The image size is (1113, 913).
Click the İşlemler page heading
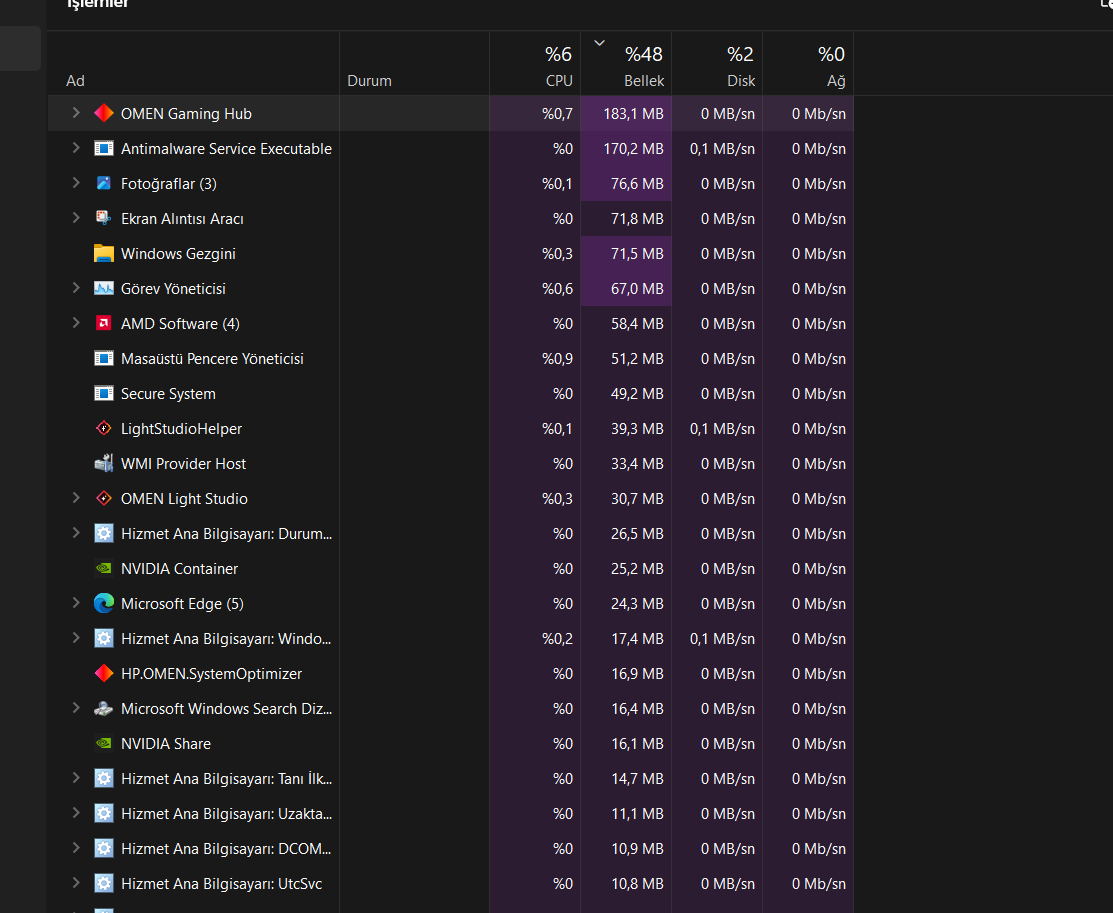click(98, 4)
